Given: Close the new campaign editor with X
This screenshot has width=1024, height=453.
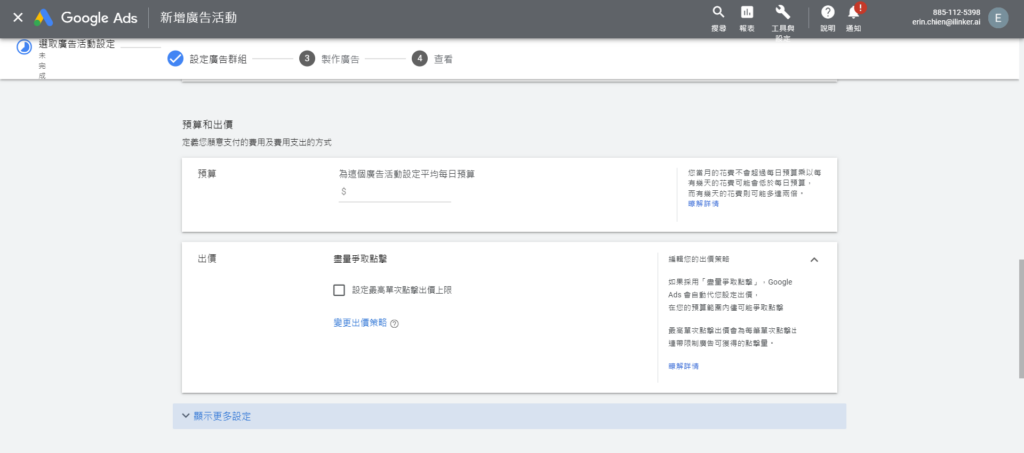Looking at the screenshot, I should pos(18,18).
